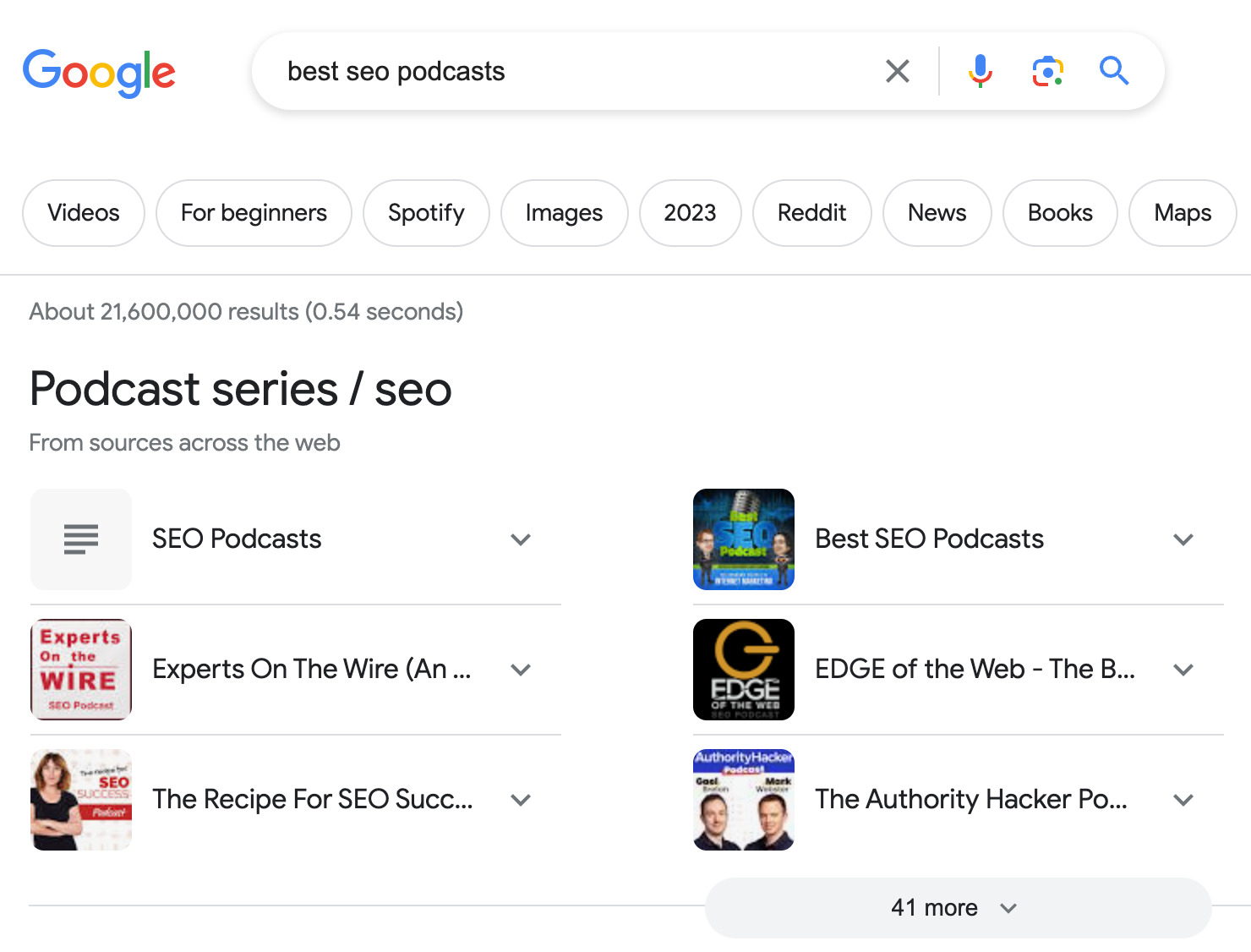Image resolution: width=1251 pixels, height=952 pixels.
Task: Open Google Lens image search
Action: point(1047,71)
